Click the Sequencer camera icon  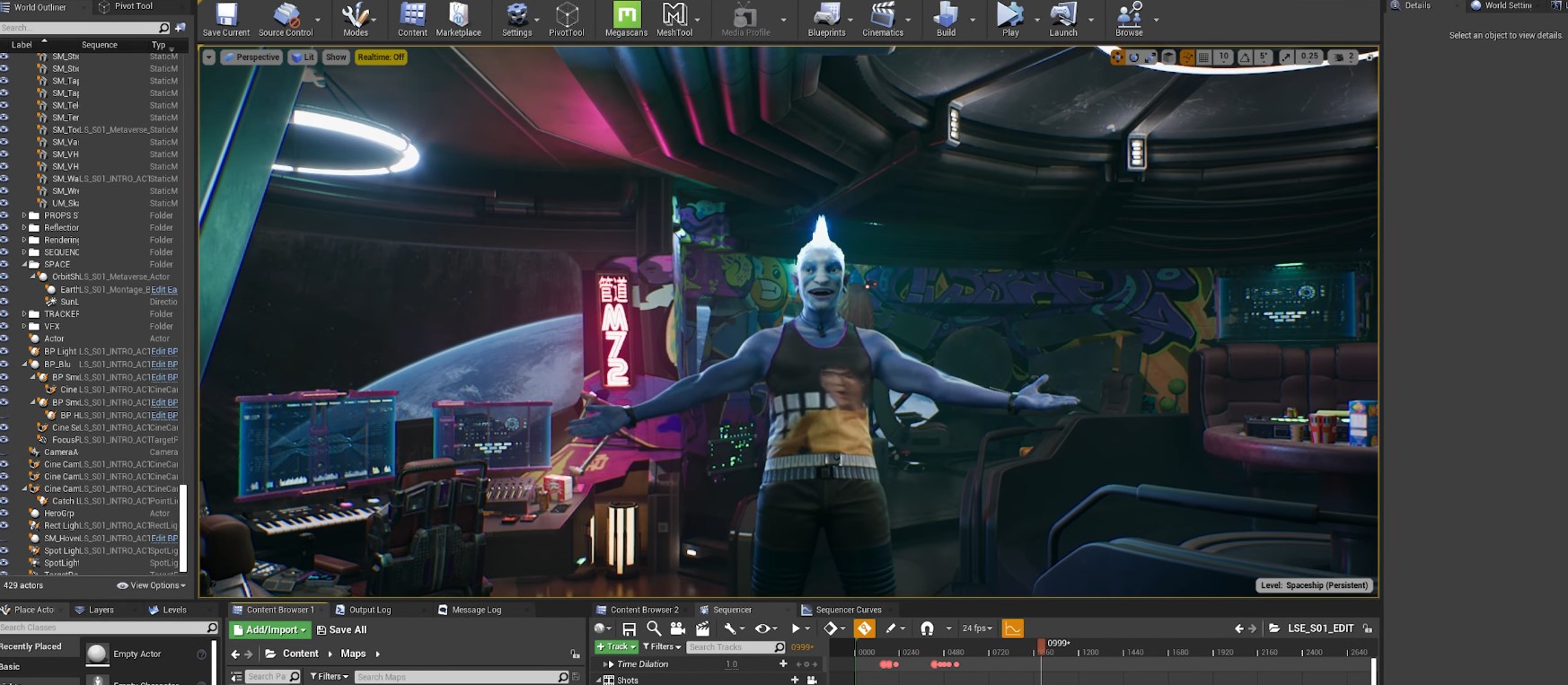click(x=678, y=628)
